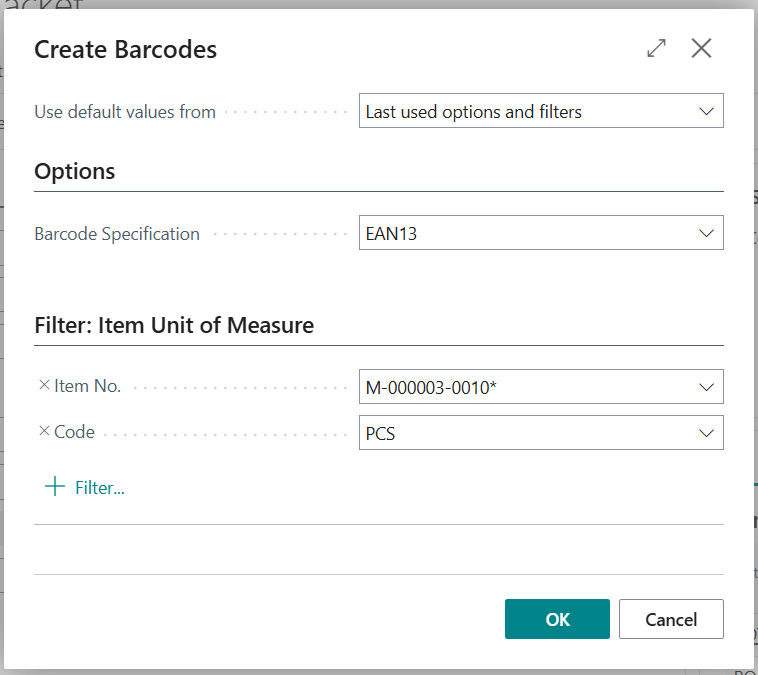This screenshot has width=758, height=675.
Task: Expand the Barcode Specification dropdown arrow
Action: (706, 233)
